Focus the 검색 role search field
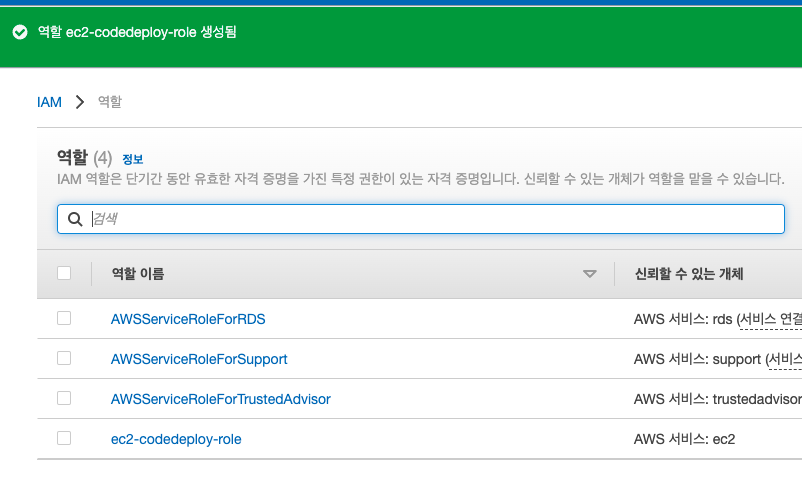The height and width of the screenshot is (483, 802). [420, 219]
